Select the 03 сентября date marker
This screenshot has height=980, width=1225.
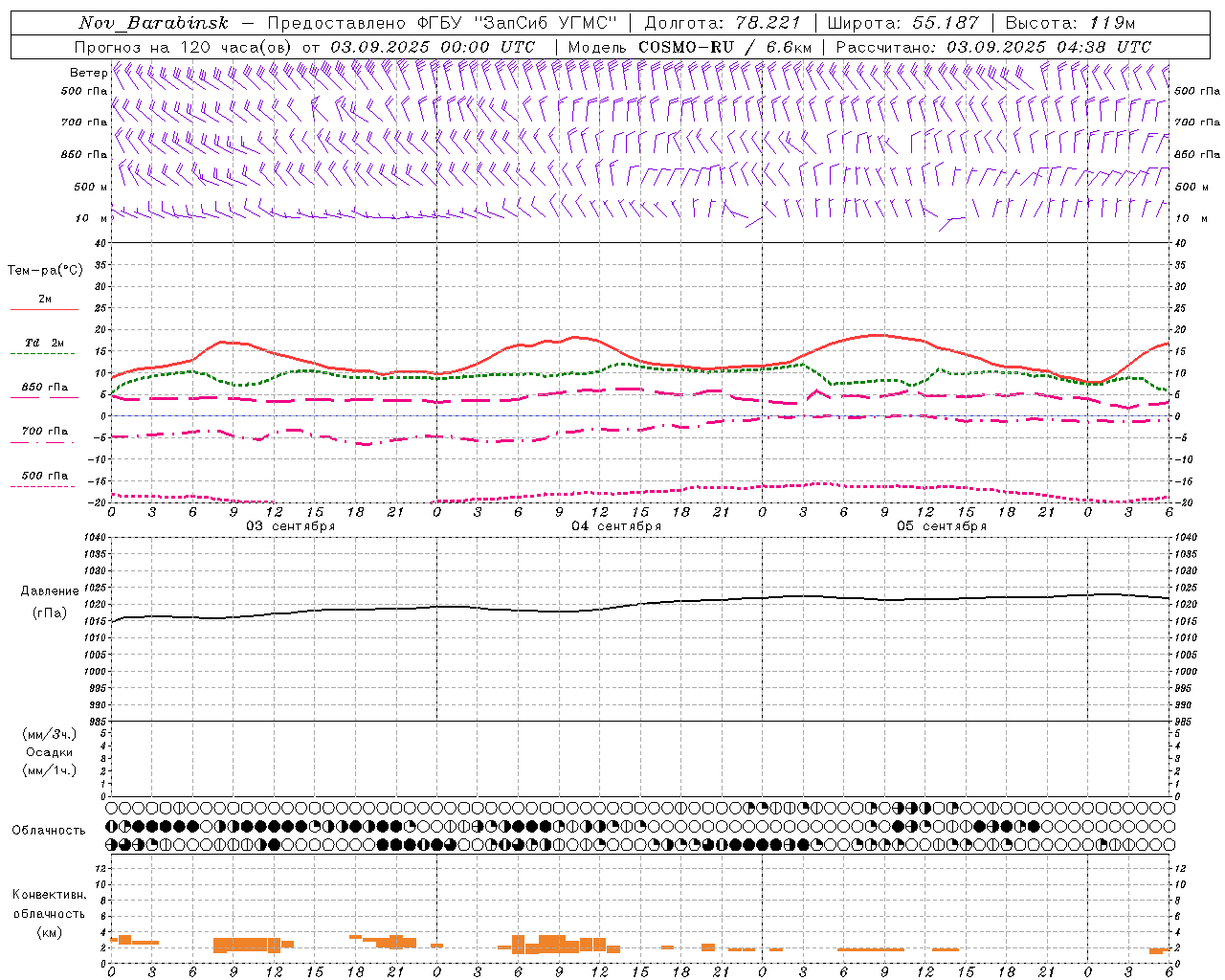click(291, 526)
